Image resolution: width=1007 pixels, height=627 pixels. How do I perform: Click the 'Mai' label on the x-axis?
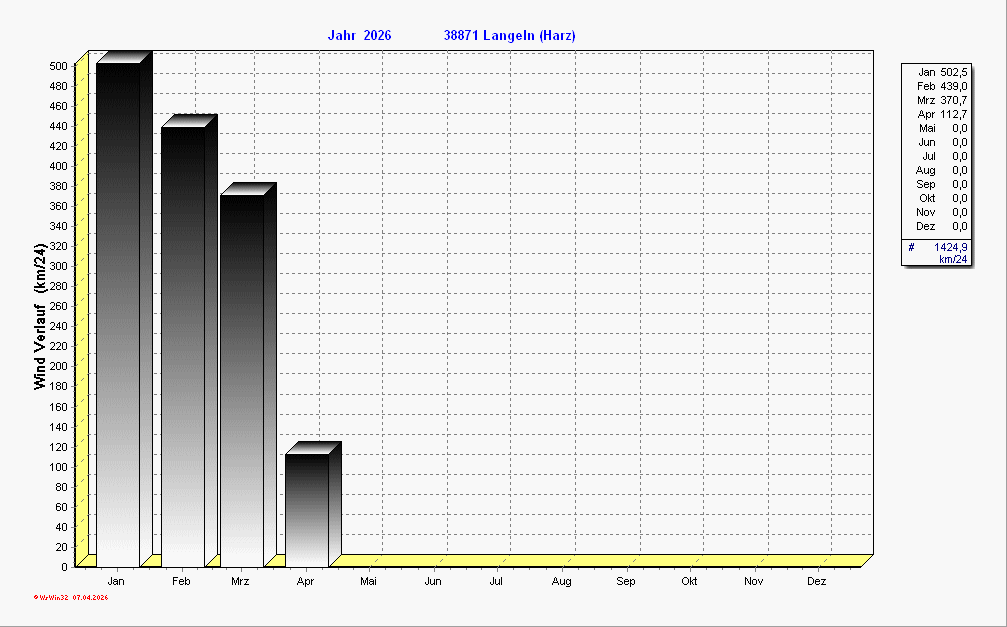click(369, 581)
